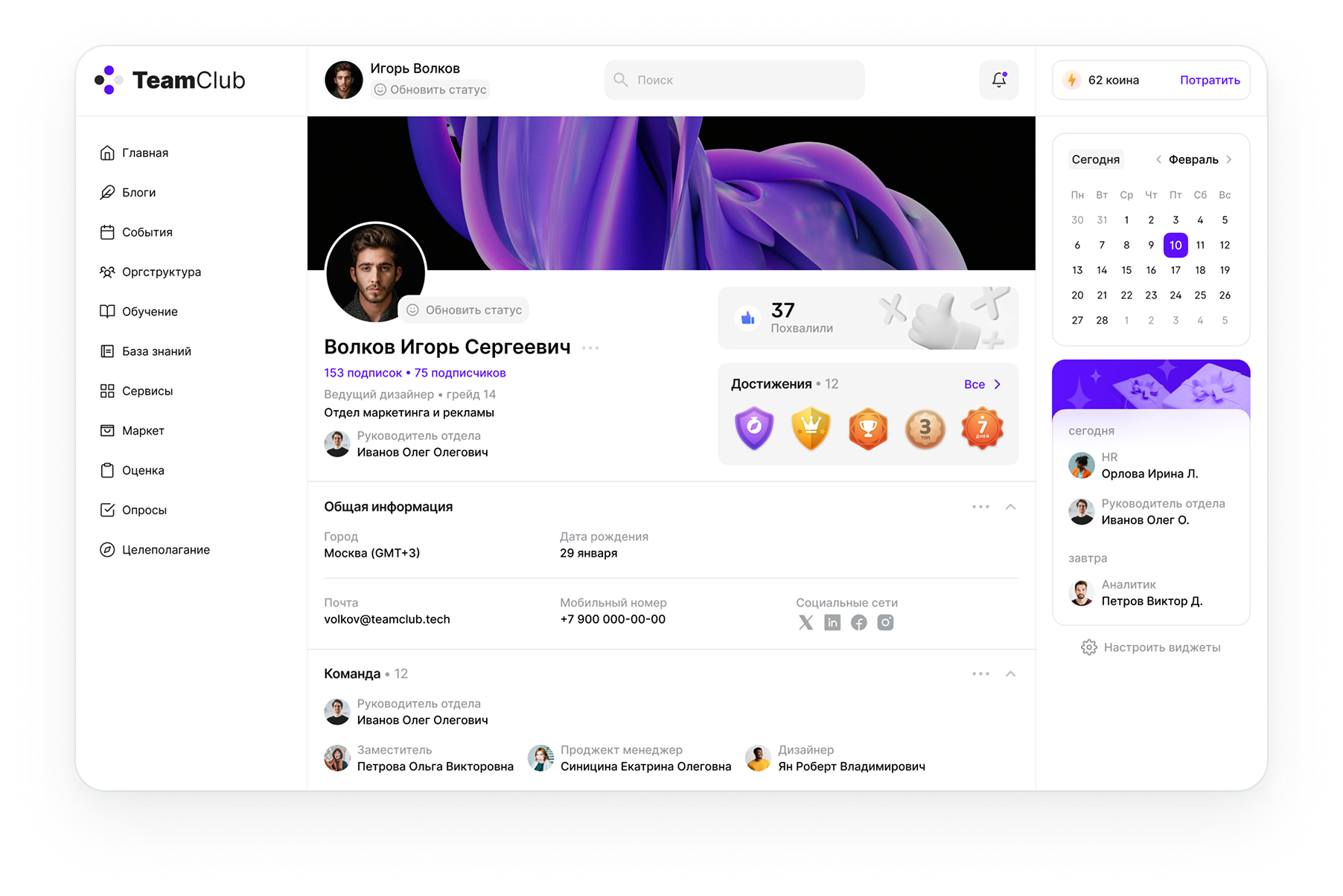Open the gear icon for widget settings
The height and width of the screenshot is (896, 1343).
(x=1089, y=647)
